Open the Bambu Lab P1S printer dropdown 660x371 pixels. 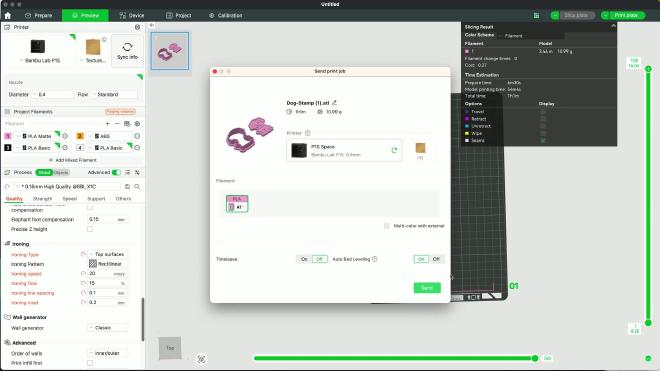pyautogui.click(x=39, y=51)
